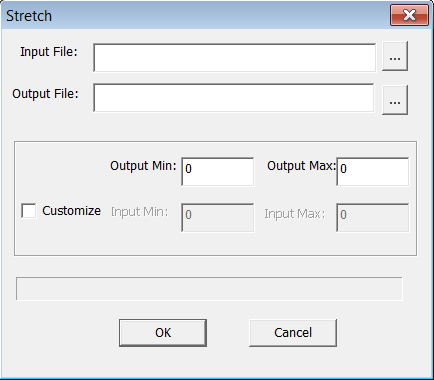This screenshot has height=380, width=434.
Task: Click the greyed-out Input Min label
Action: [x=140, y=212]
